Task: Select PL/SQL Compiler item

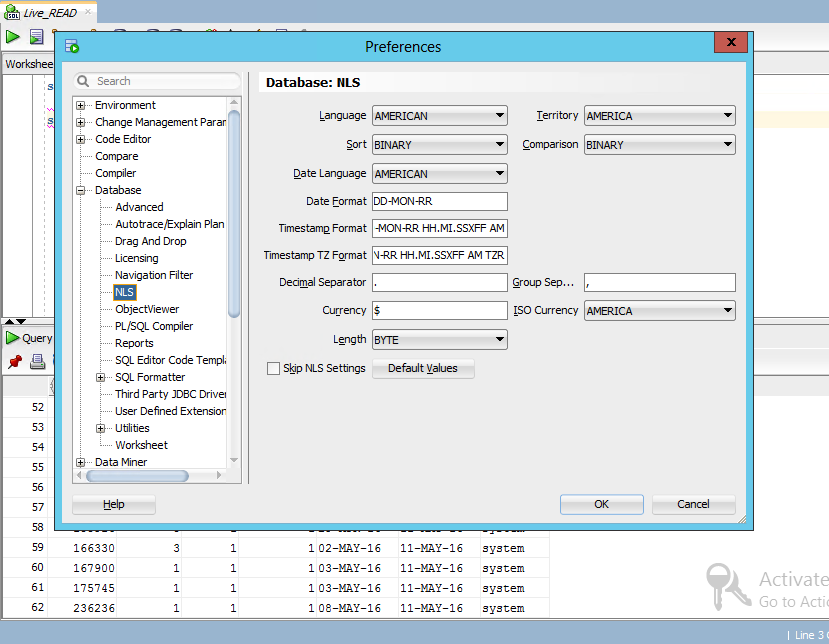Action: [x=154, y=326]
